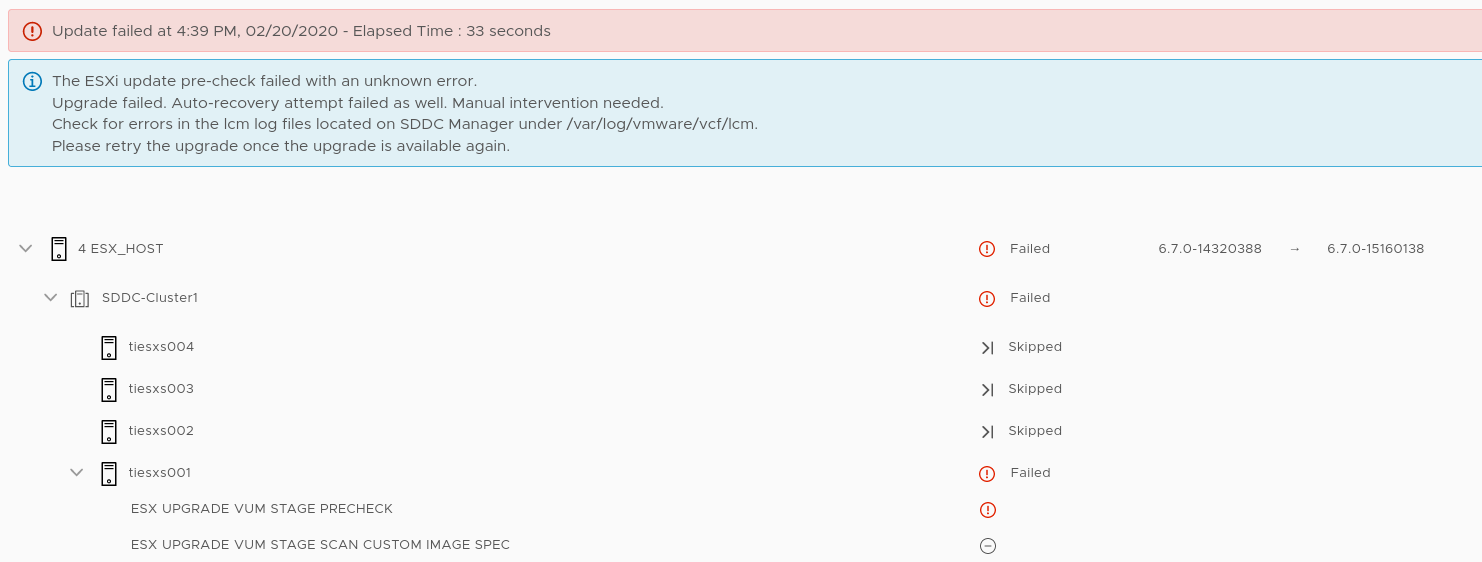The image size is (1482, 562).
Task: Click the host icon beside 4 ESX_HOST
Action: pyautogui.click(x=59, y=249)
